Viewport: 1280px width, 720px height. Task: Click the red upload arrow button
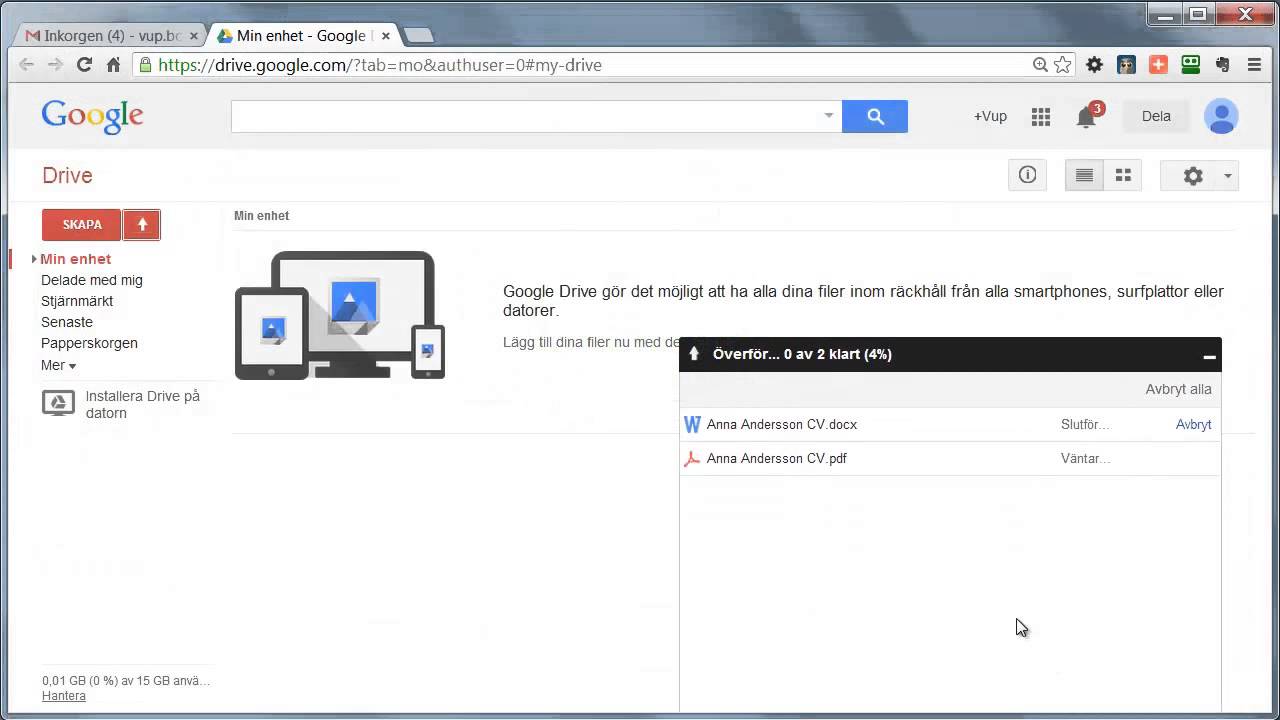pyautogui.click(x=142, y=225)
